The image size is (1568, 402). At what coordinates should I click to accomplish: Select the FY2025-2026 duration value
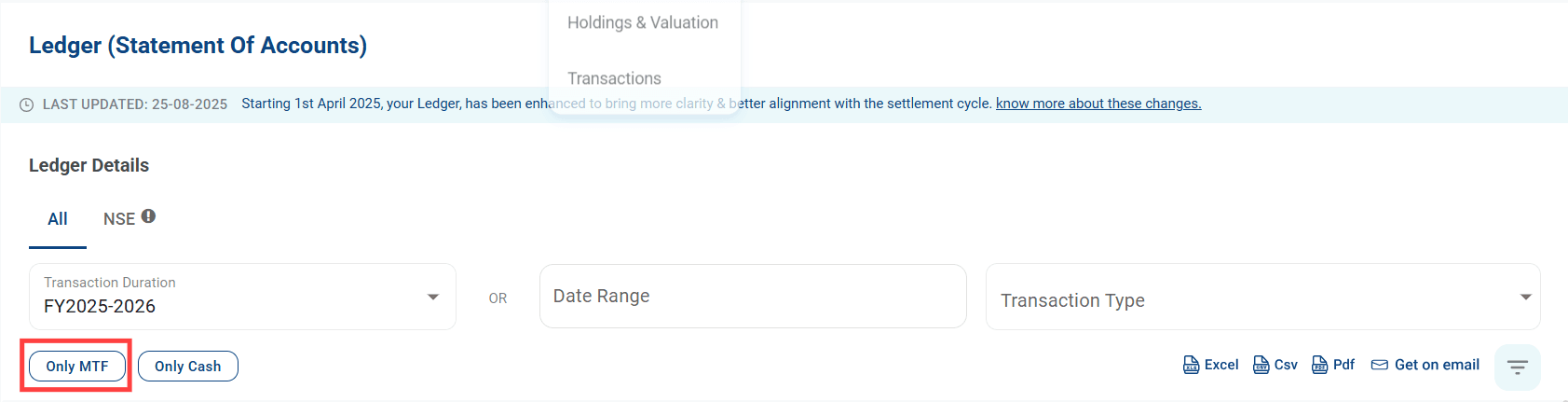coord(100,306)
